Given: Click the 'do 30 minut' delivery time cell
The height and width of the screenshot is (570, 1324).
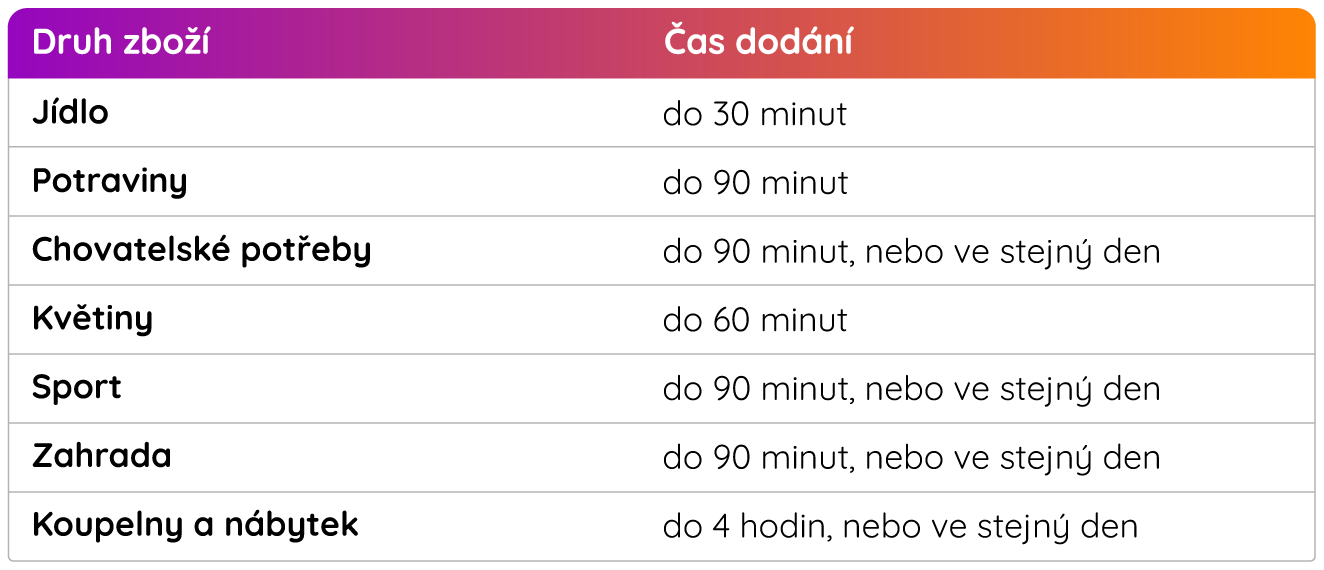Looking at the screenshot, I should click(755, 114).
